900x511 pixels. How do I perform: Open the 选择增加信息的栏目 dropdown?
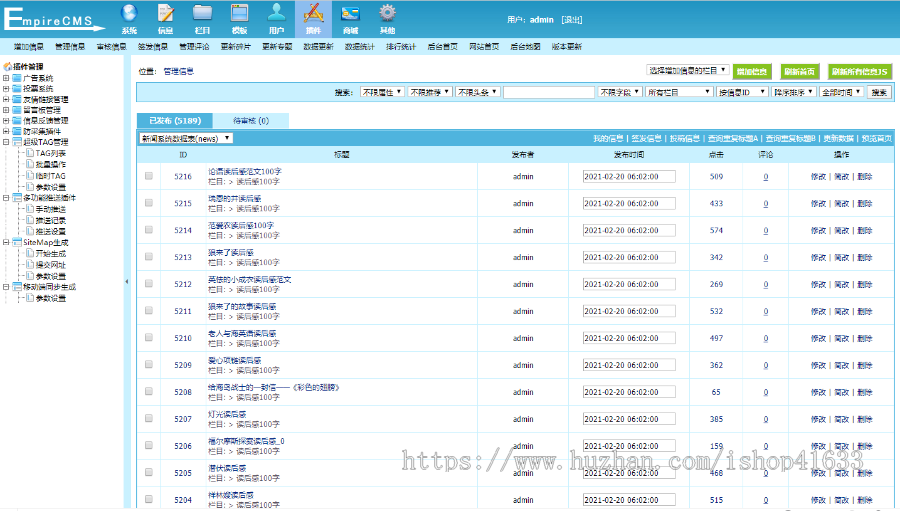(688, 71)
